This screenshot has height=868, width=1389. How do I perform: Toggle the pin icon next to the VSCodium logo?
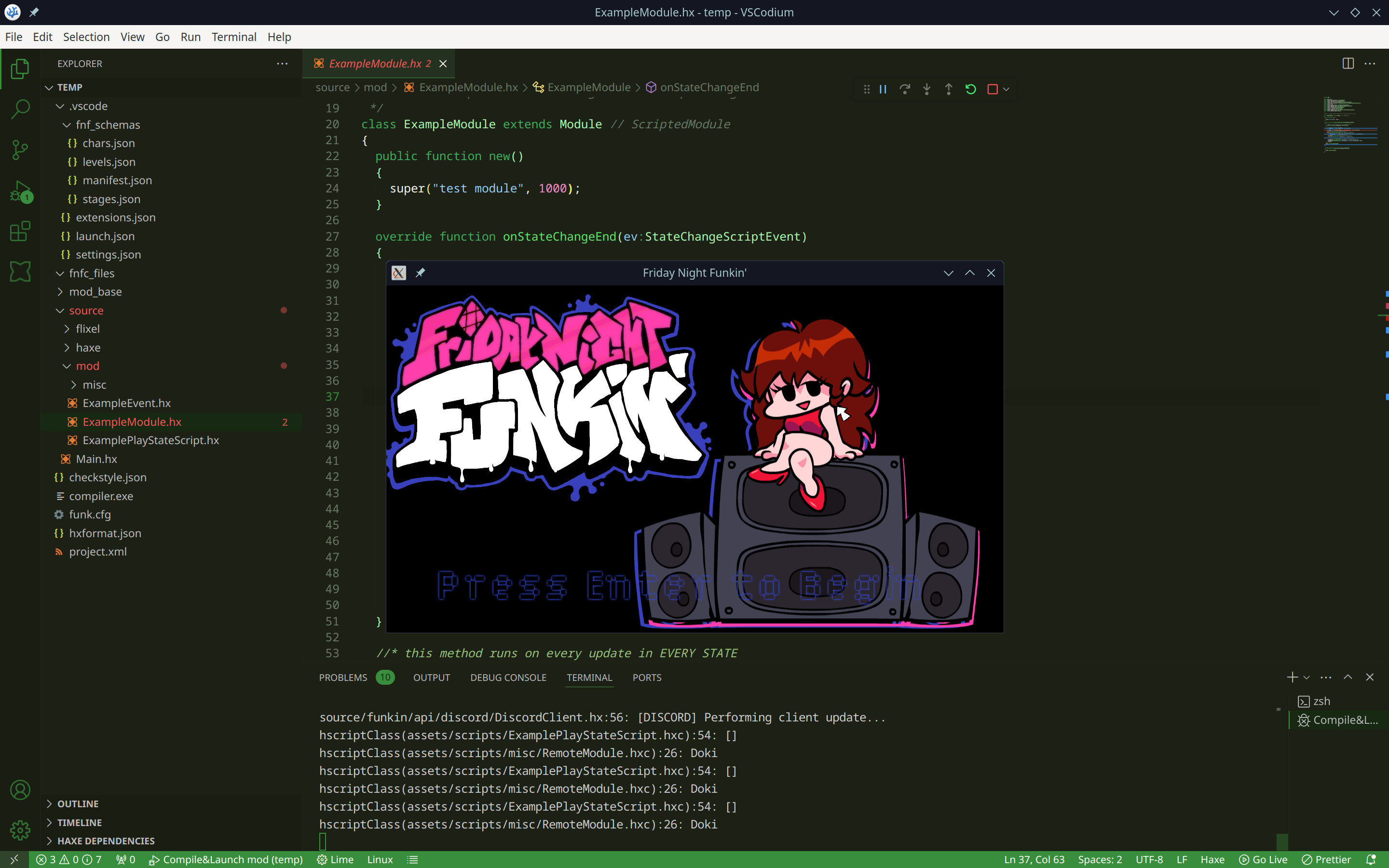tap(34, 12)
